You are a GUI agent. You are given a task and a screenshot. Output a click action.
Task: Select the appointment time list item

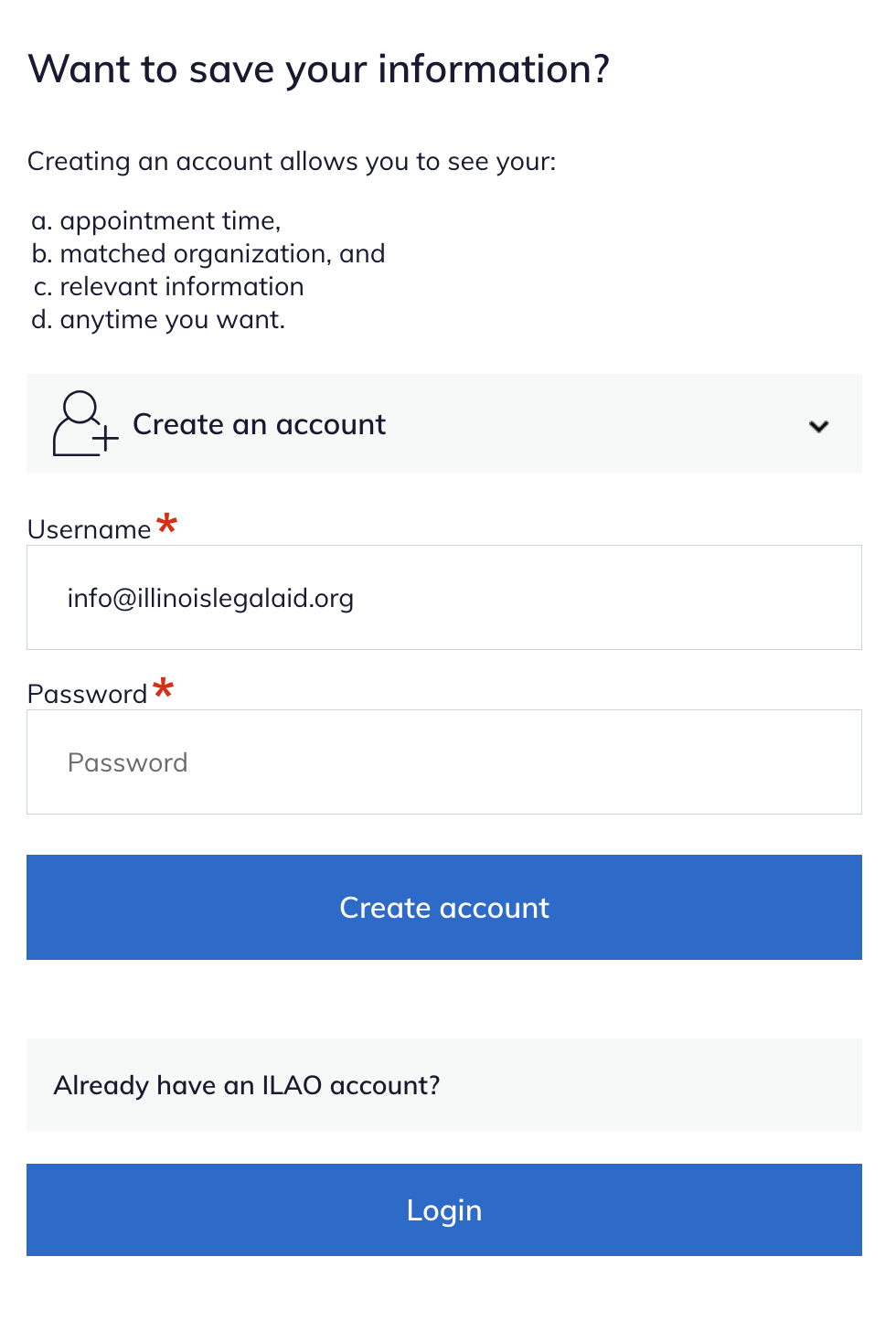point(156,221)
